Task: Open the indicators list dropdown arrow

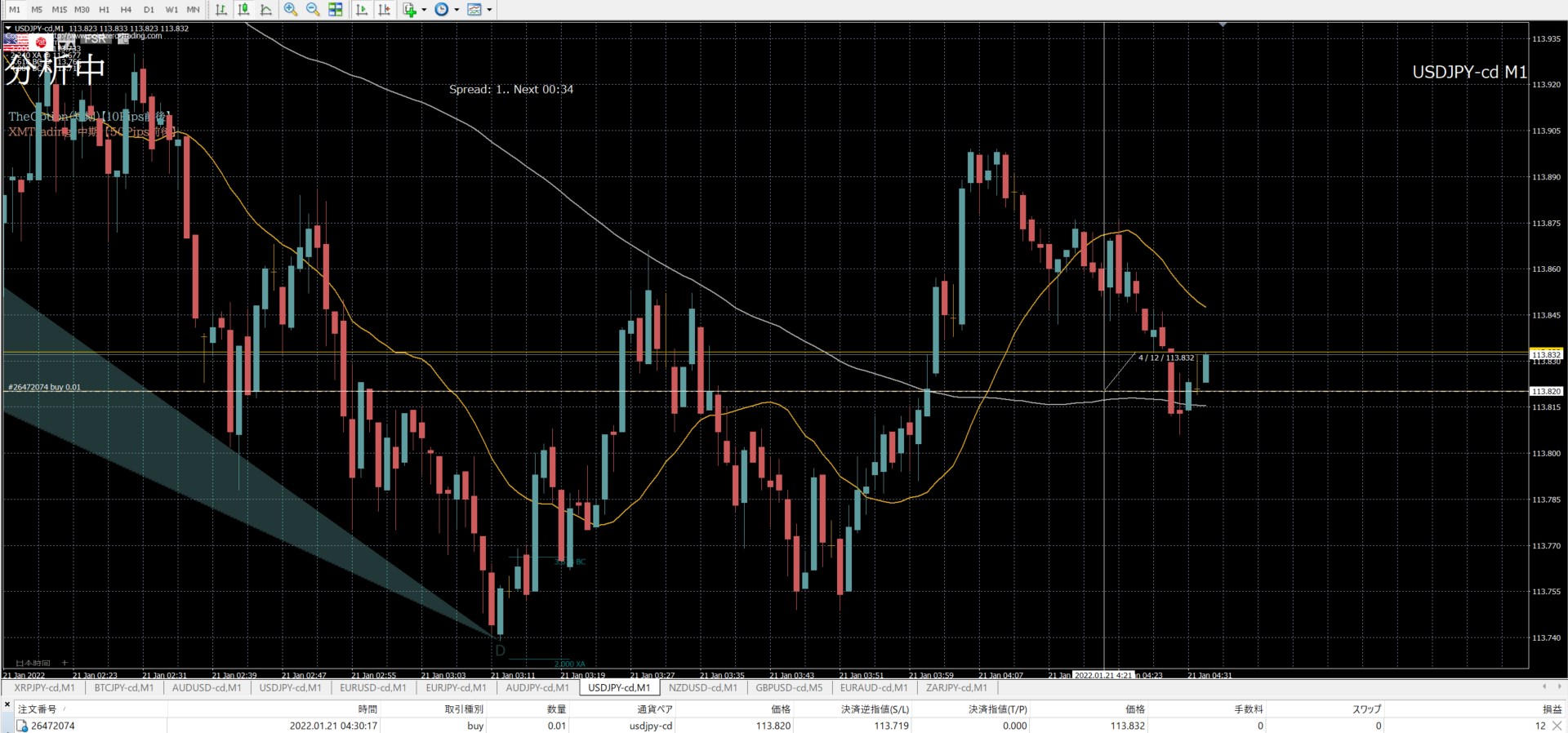Action: [424, 10]
